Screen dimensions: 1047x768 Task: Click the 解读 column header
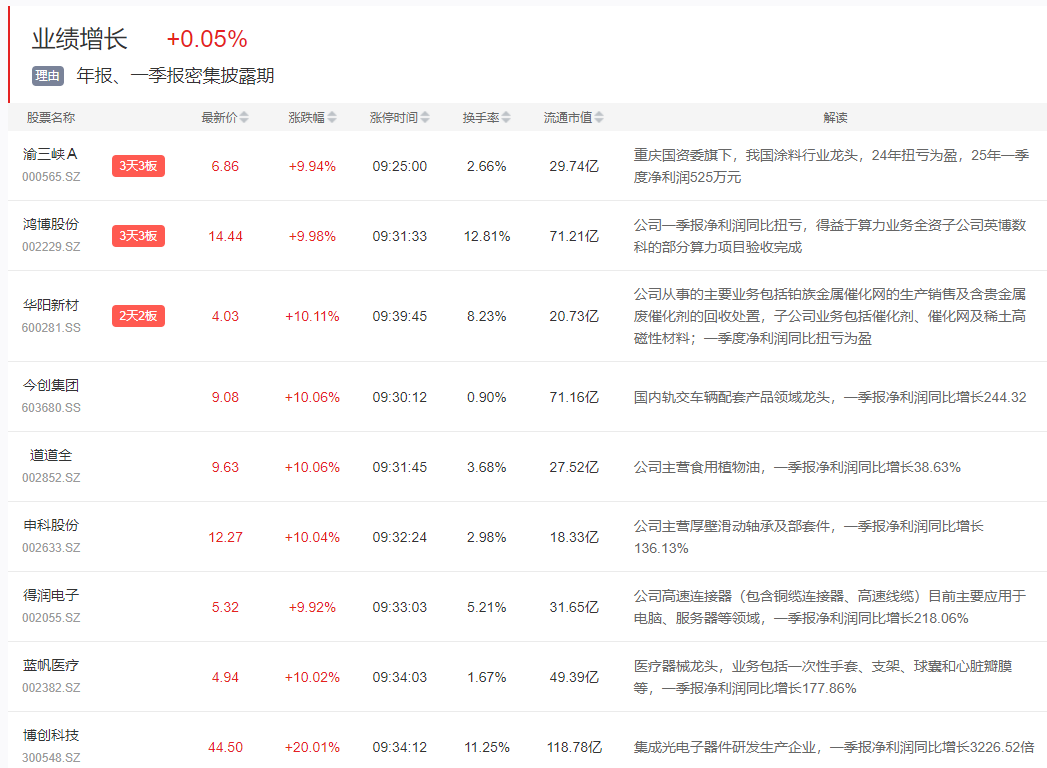835,118
